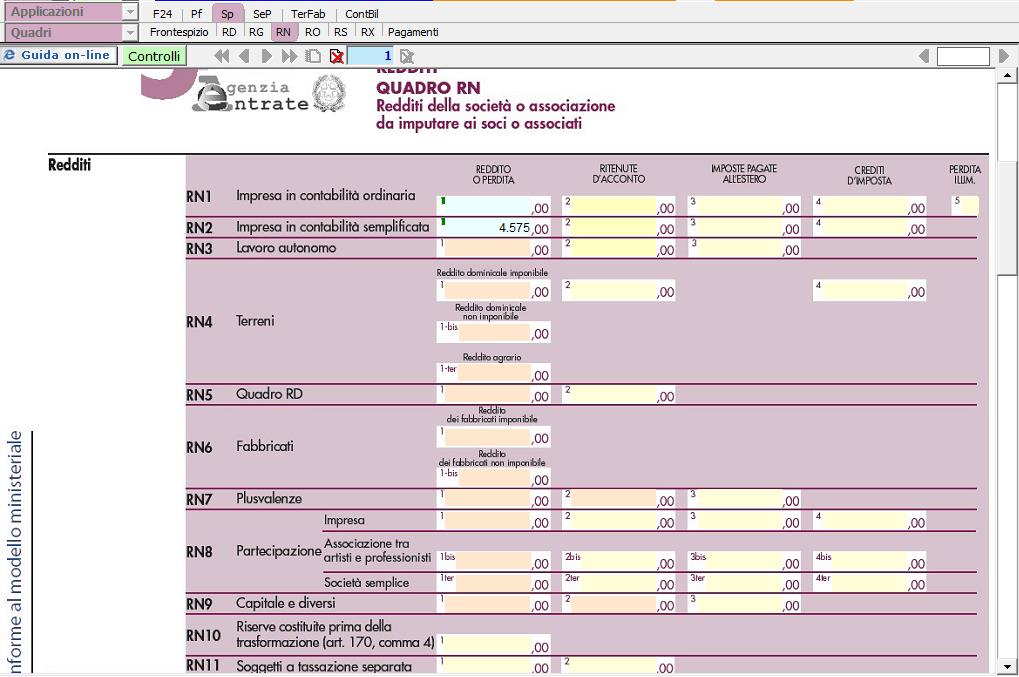Go to next module page arrow

[x=266, y=57]
